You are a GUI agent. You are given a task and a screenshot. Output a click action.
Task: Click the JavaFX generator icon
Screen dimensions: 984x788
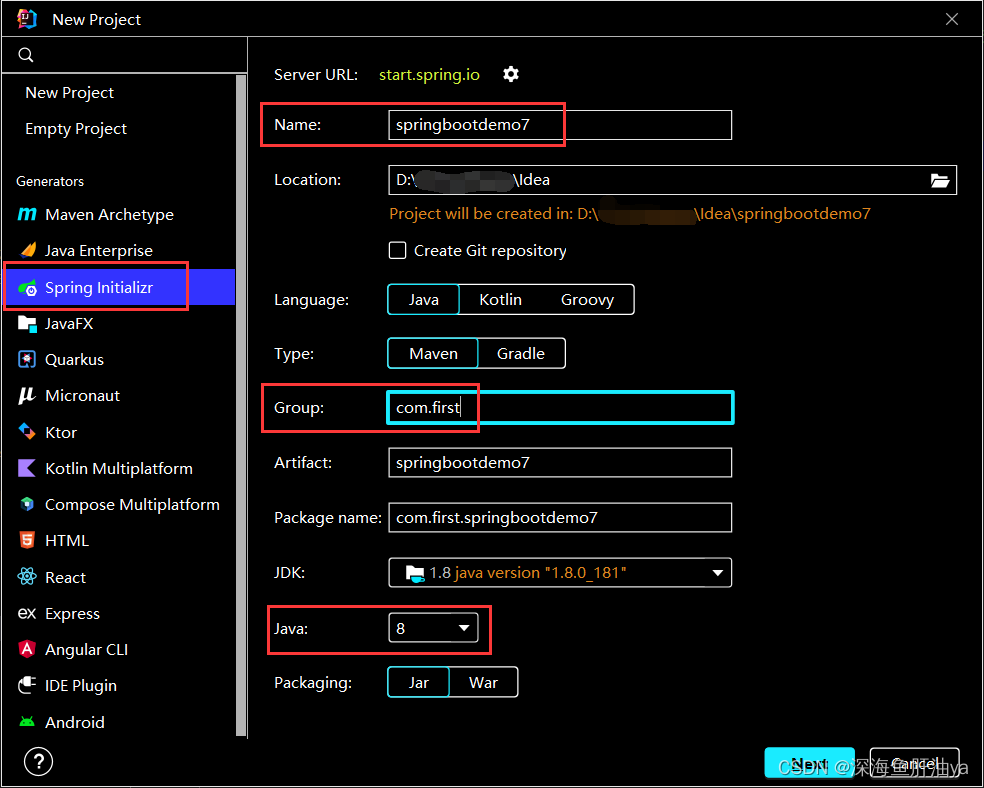pos(27,324)
